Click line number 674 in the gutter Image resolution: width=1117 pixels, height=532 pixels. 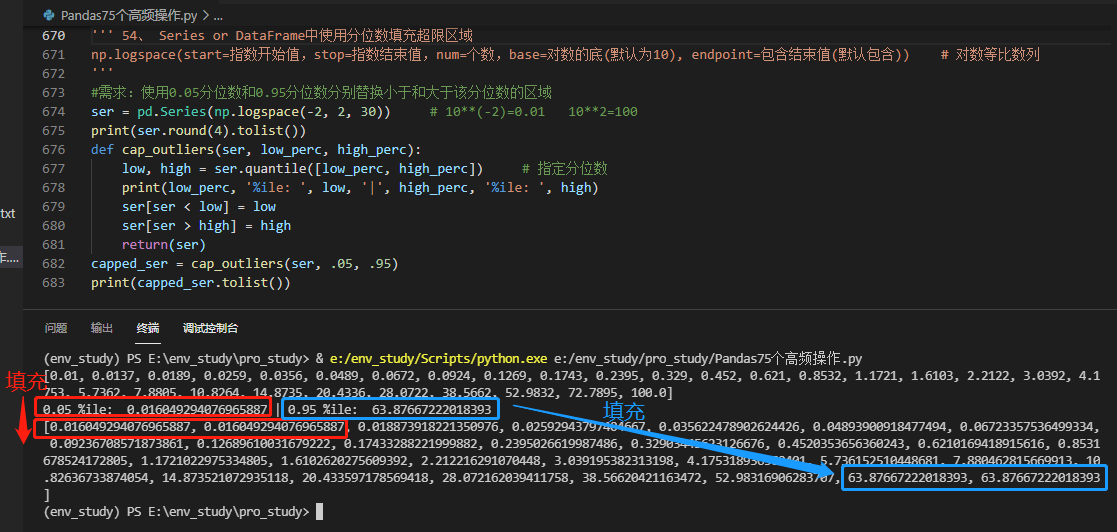click(x=54, y=112)
